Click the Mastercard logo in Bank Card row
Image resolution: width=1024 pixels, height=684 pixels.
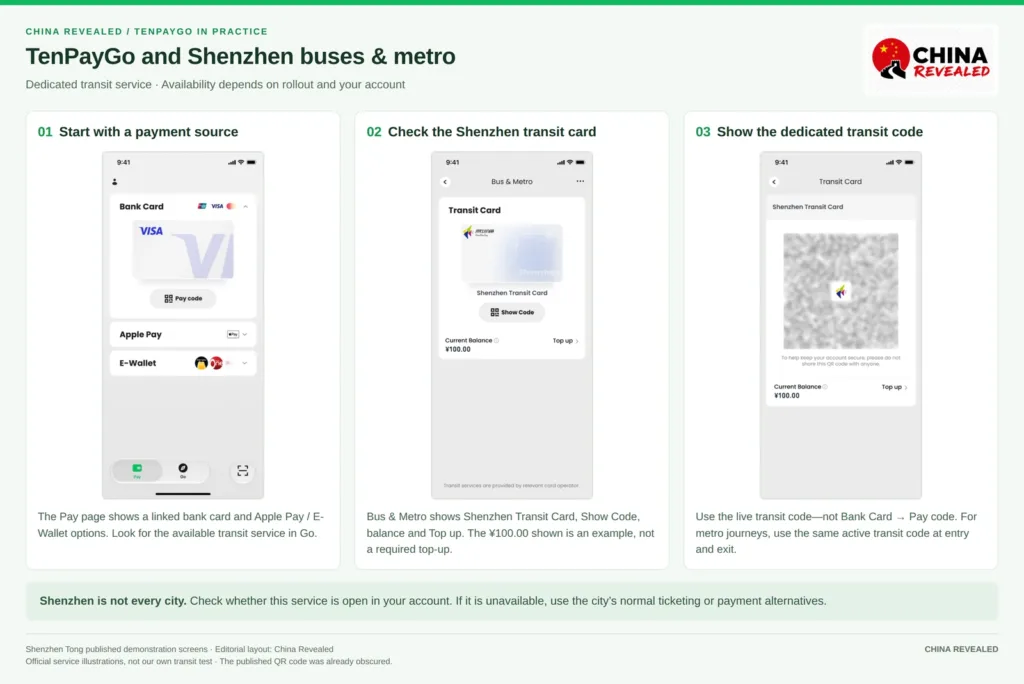[231, 206]
